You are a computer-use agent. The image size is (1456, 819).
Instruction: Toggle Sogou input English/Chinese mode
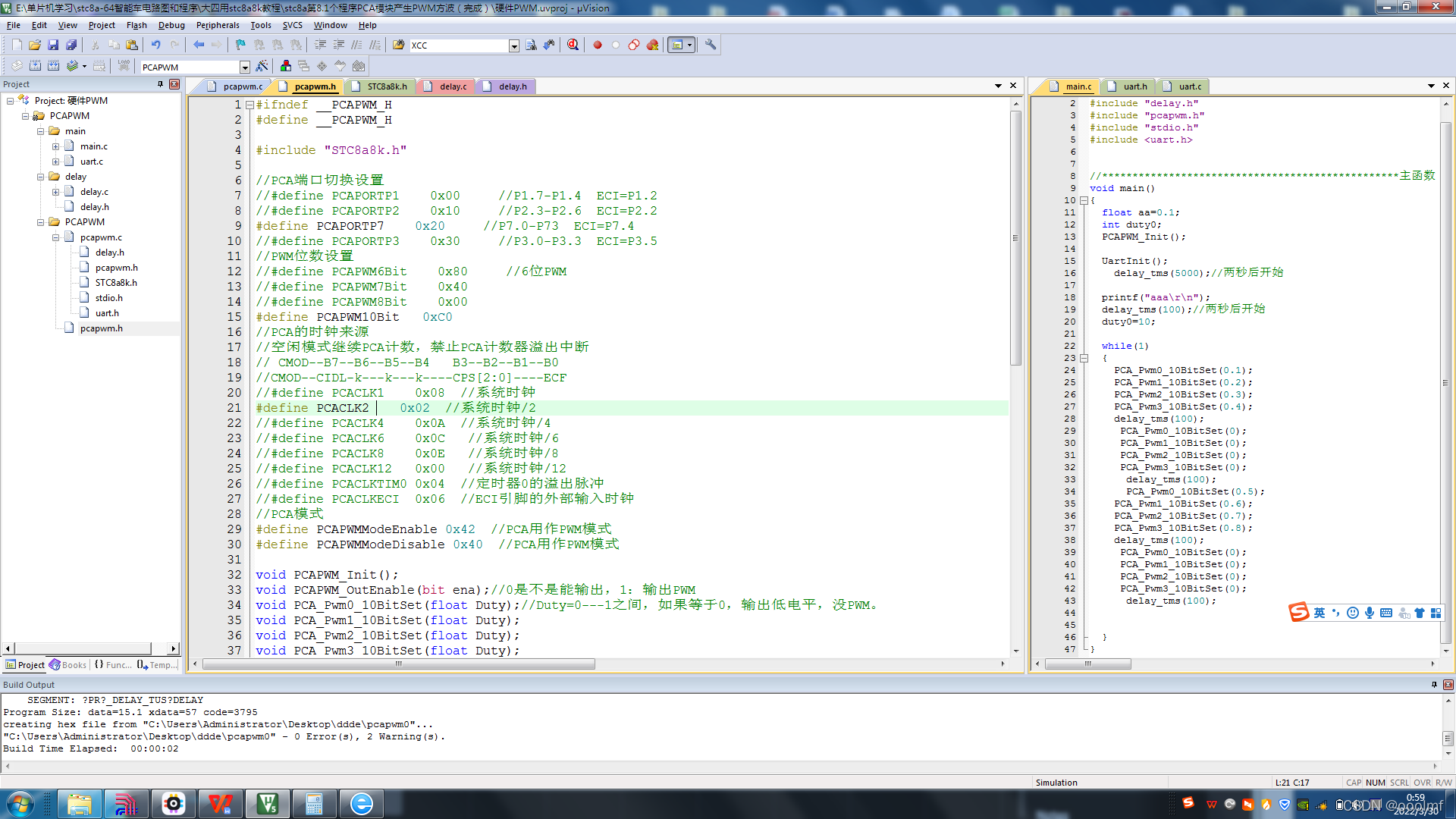pos(1319,613)
